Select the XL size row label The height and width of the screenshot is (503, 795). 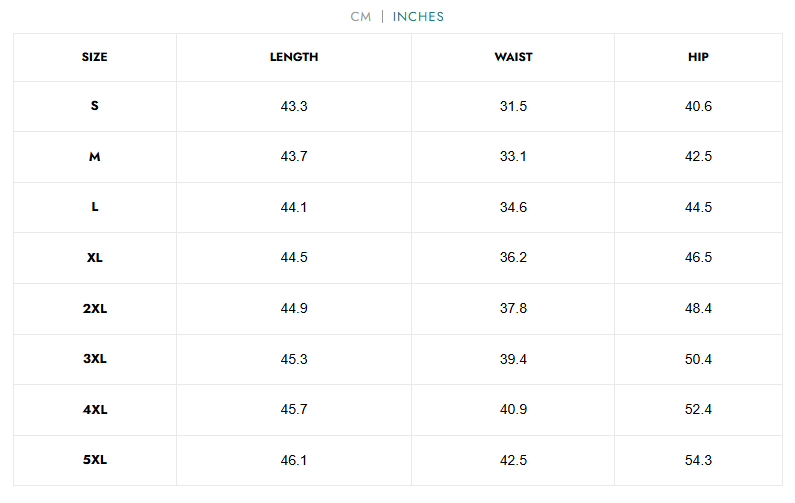pos(95,258)
